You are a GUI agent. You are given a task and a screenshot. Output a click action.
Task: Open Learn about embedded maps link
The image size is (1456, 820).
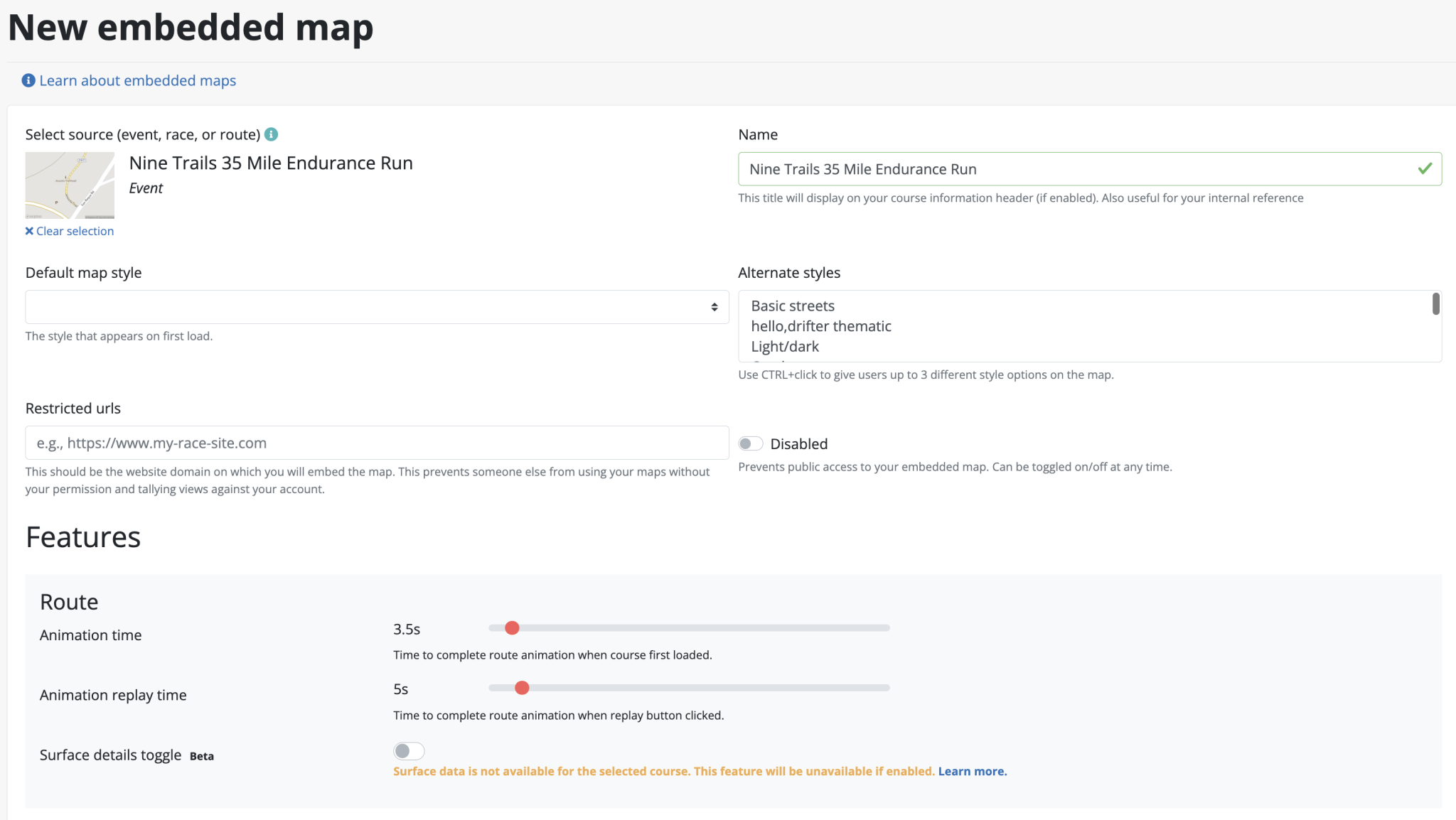pyautogui.click(x=137, y=80)
